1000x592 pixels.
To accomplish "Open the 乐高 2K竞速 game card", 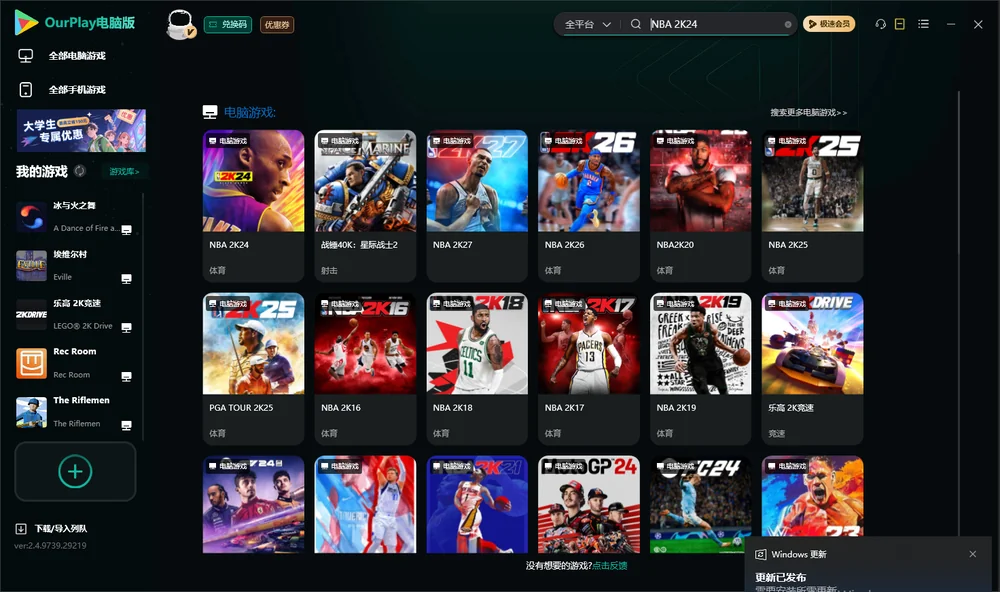I will tap(812, 369).
